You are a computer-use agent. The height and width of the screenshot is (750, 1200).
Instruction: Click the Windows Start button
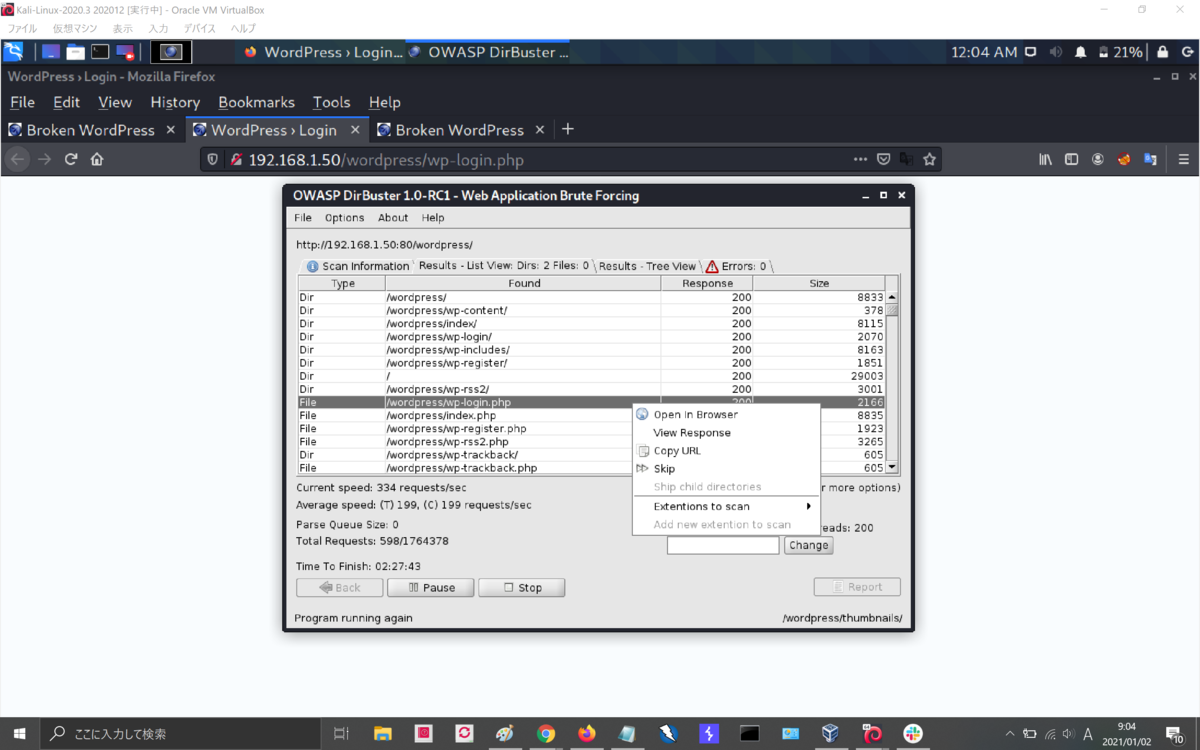(x=19, y=733)
